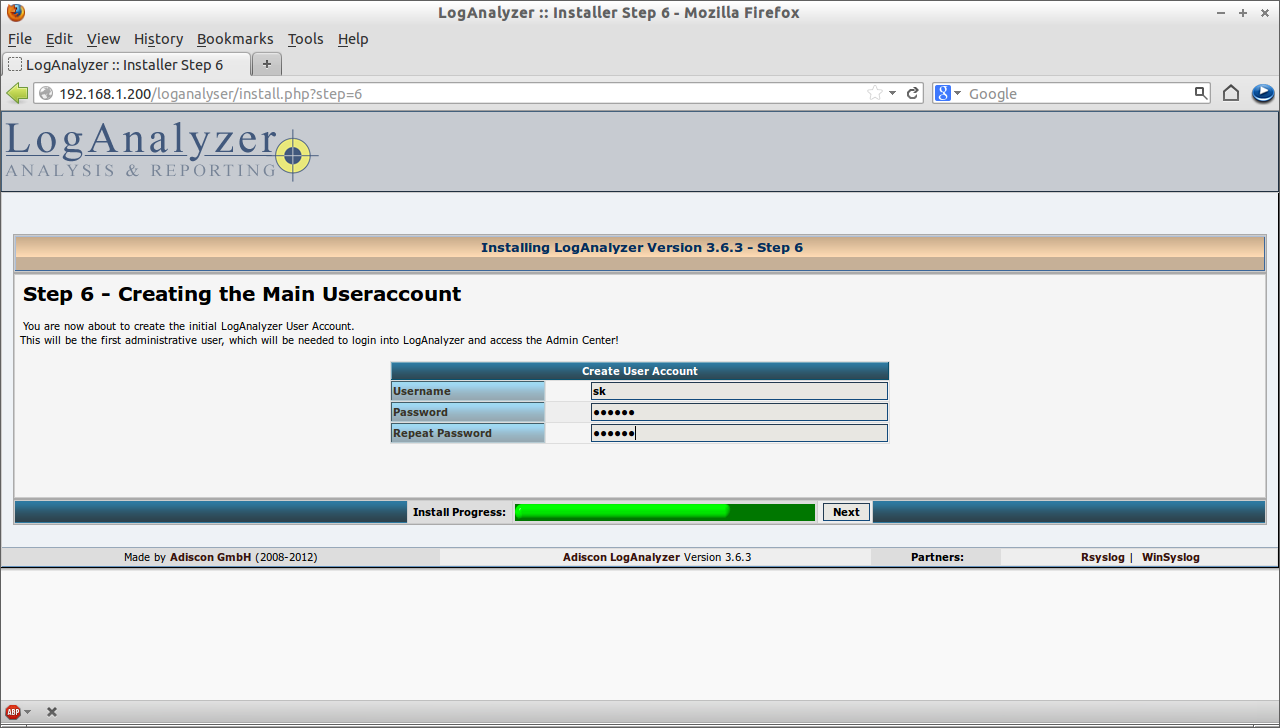The width and height of the screenshot is (1280, 728).
Task: Click the blue toolbar icon beside home
Action: (x=1262, y=93)
